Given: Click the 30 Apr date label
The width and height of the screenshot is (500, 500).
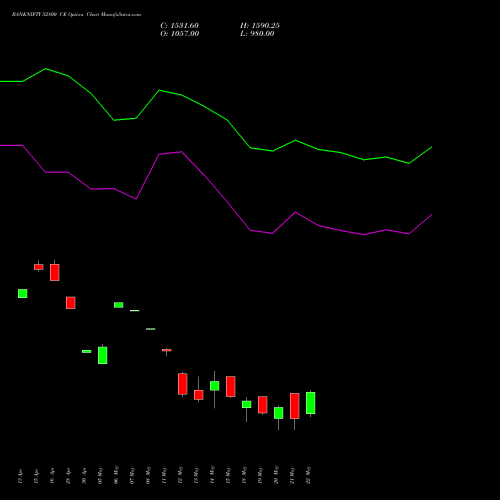Looking at the screenshot, I should pos(84,476).
